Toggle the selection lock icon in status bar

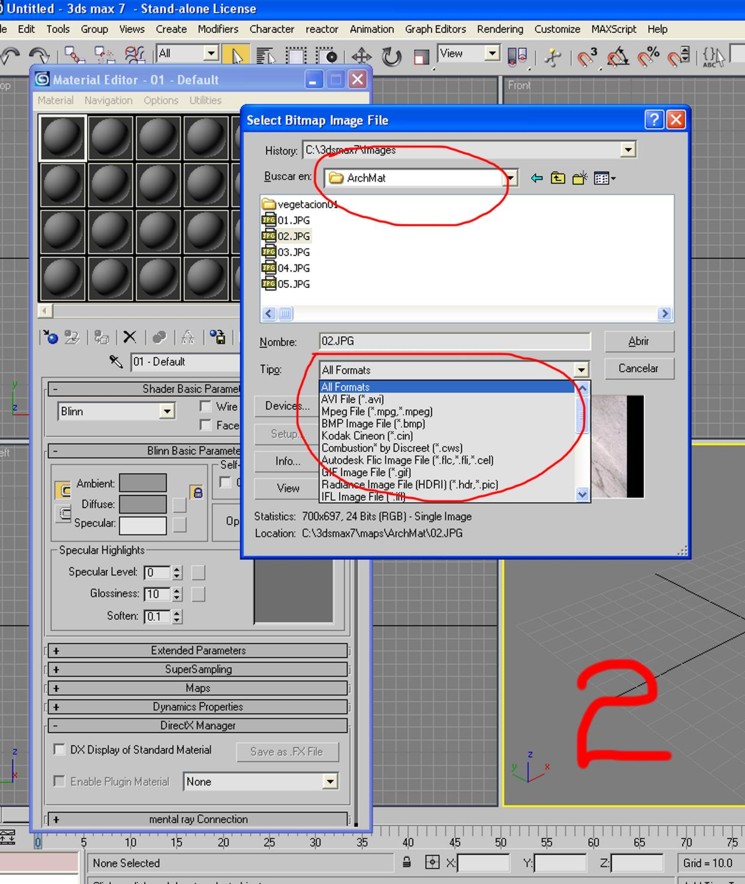click(x=407, y=862)
